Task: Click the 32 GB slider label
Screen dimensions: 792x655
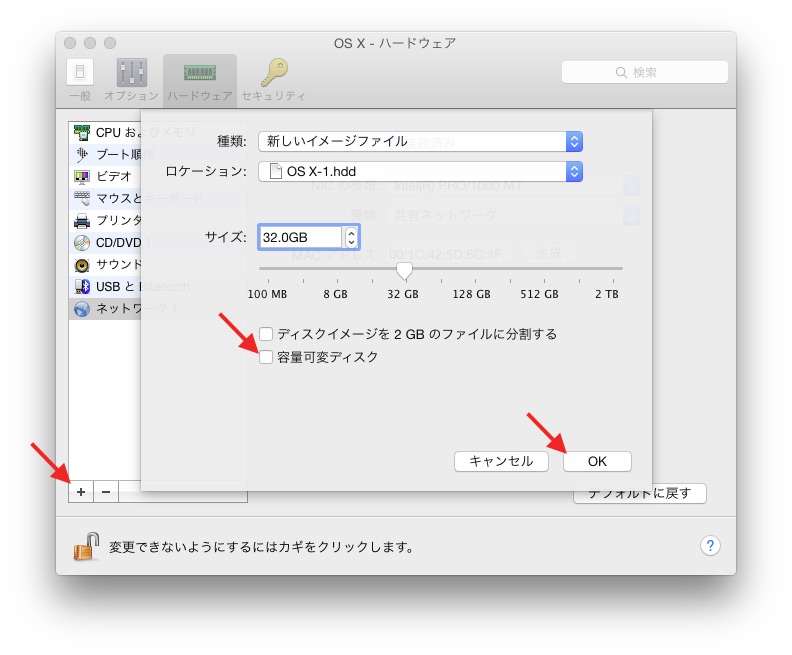Action: pyautogui.click(x=403, y=294)
